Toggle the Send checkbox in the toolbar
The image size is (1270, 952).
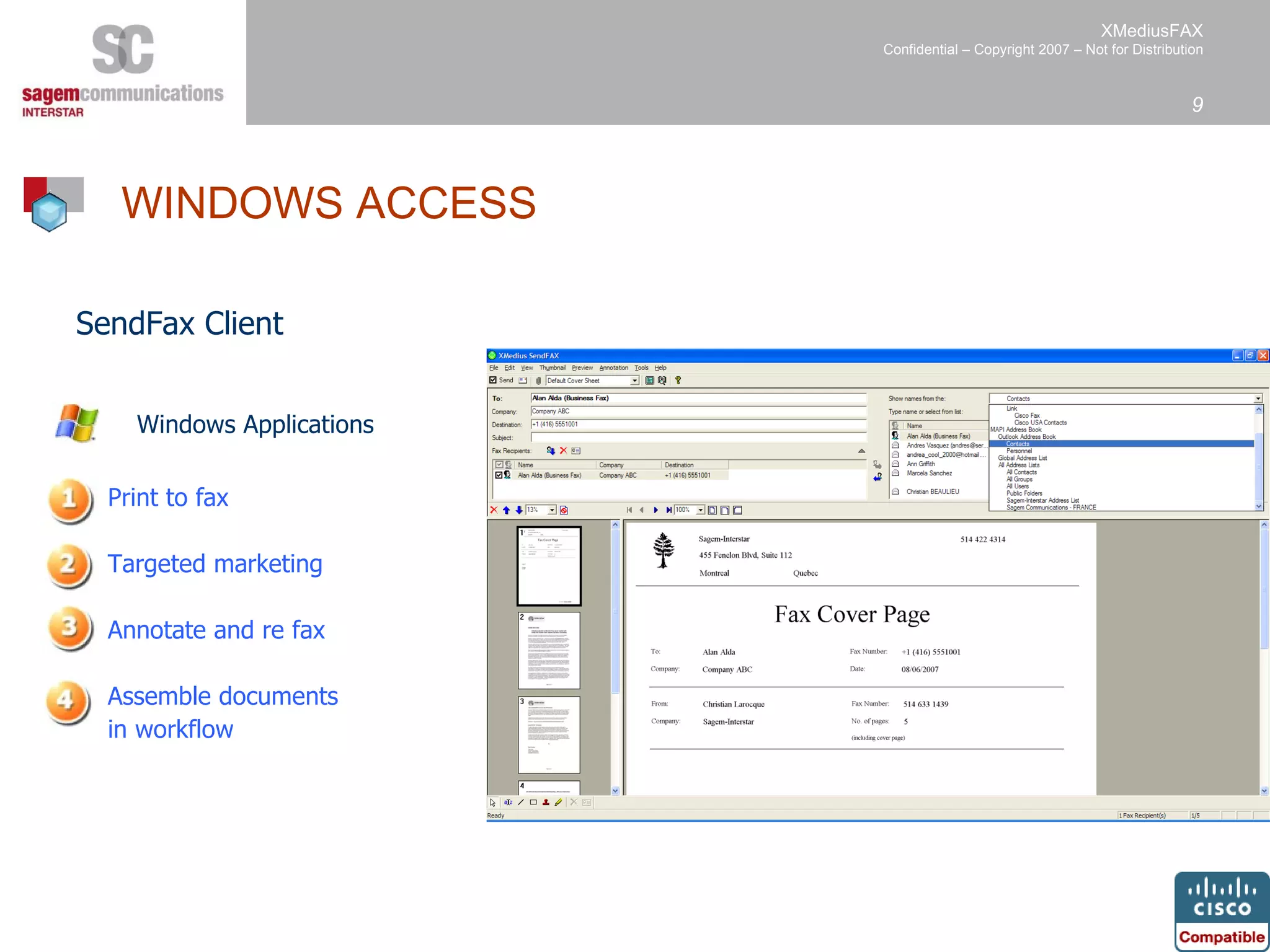[493, 380]
